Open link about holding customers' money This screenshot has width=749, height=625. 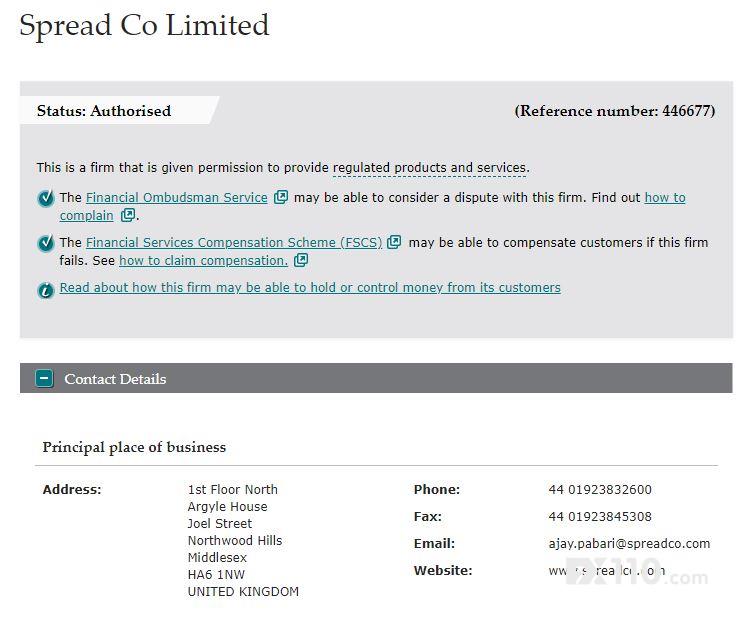pos(310,288)
